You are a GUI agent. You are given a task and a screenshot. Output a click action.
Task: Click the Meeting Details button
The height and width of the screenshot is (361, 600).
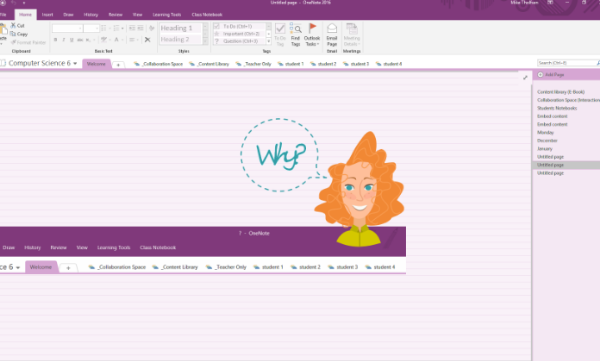point(352,34)
